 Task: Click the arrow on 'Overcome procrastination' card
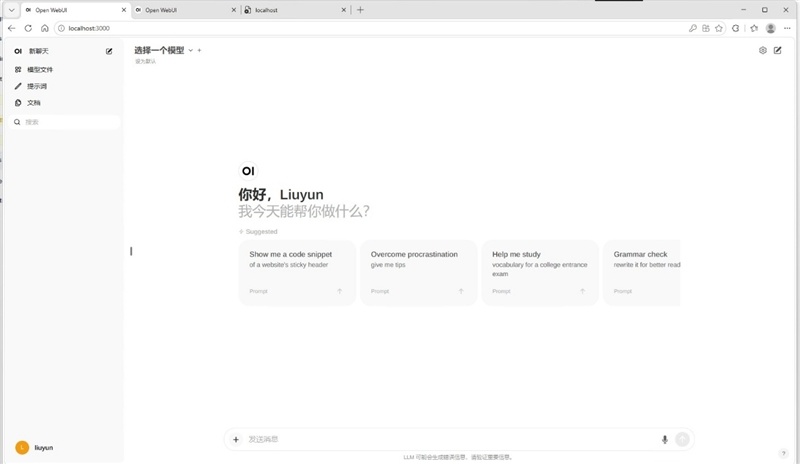pyautogui.click(x=461, y=291)
